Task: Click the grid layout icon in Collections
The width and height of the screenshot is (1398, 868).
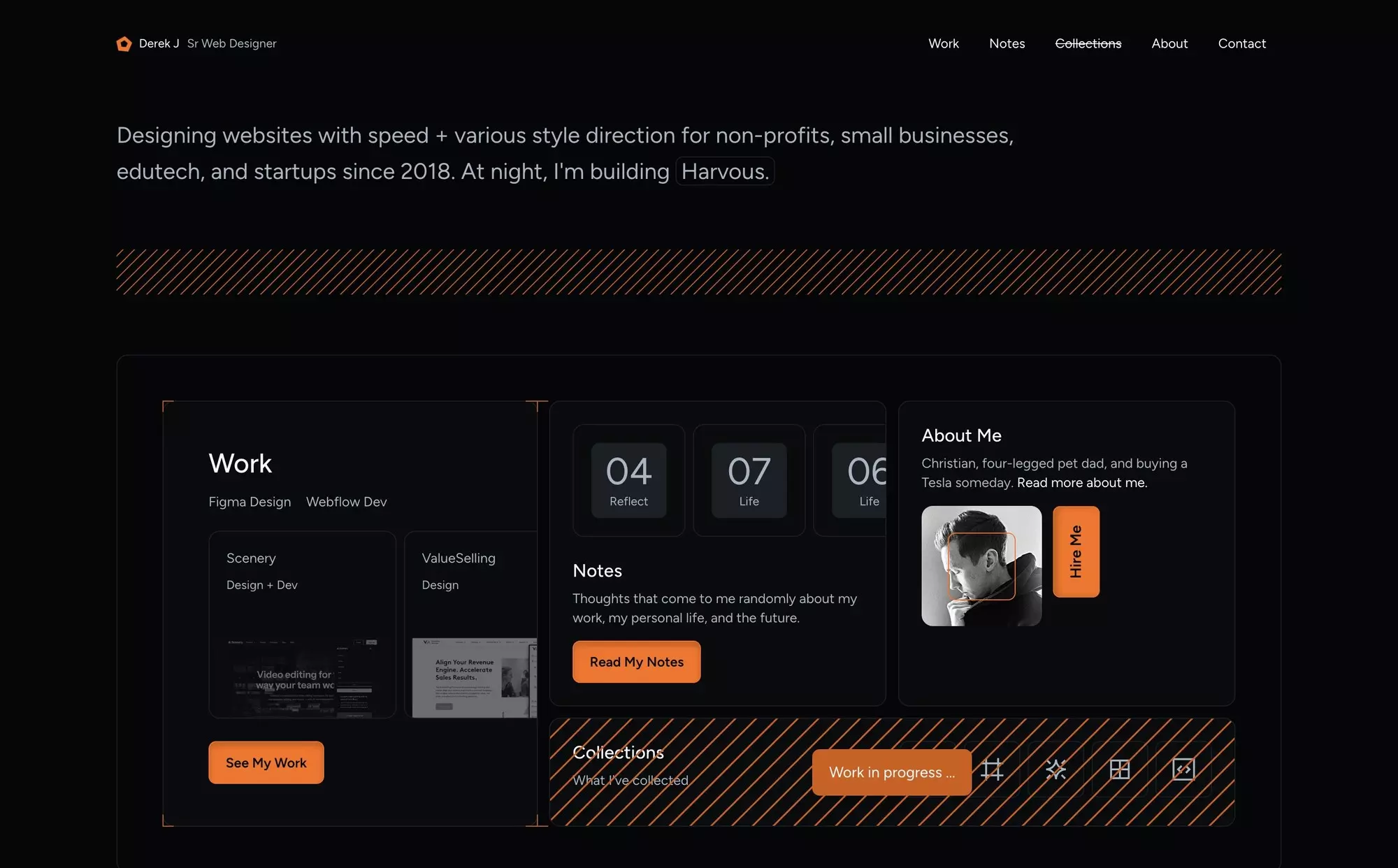Action: (x=1120, y=769)
